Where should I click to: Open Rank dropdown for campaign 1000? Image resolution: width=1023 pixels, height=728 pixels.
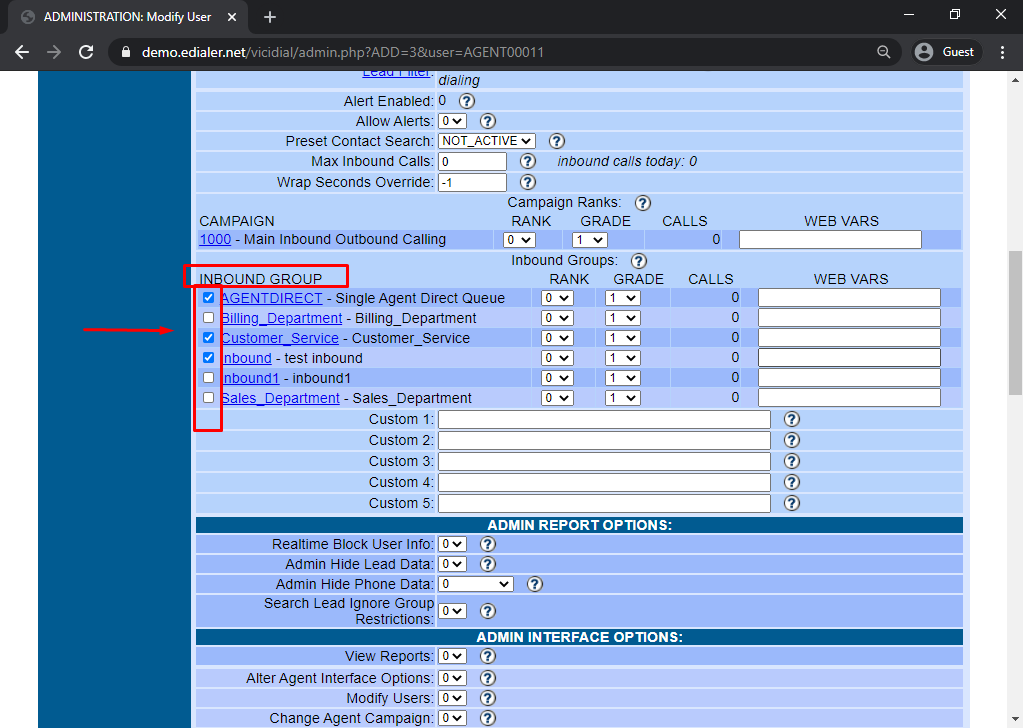(x=519, y=240)
